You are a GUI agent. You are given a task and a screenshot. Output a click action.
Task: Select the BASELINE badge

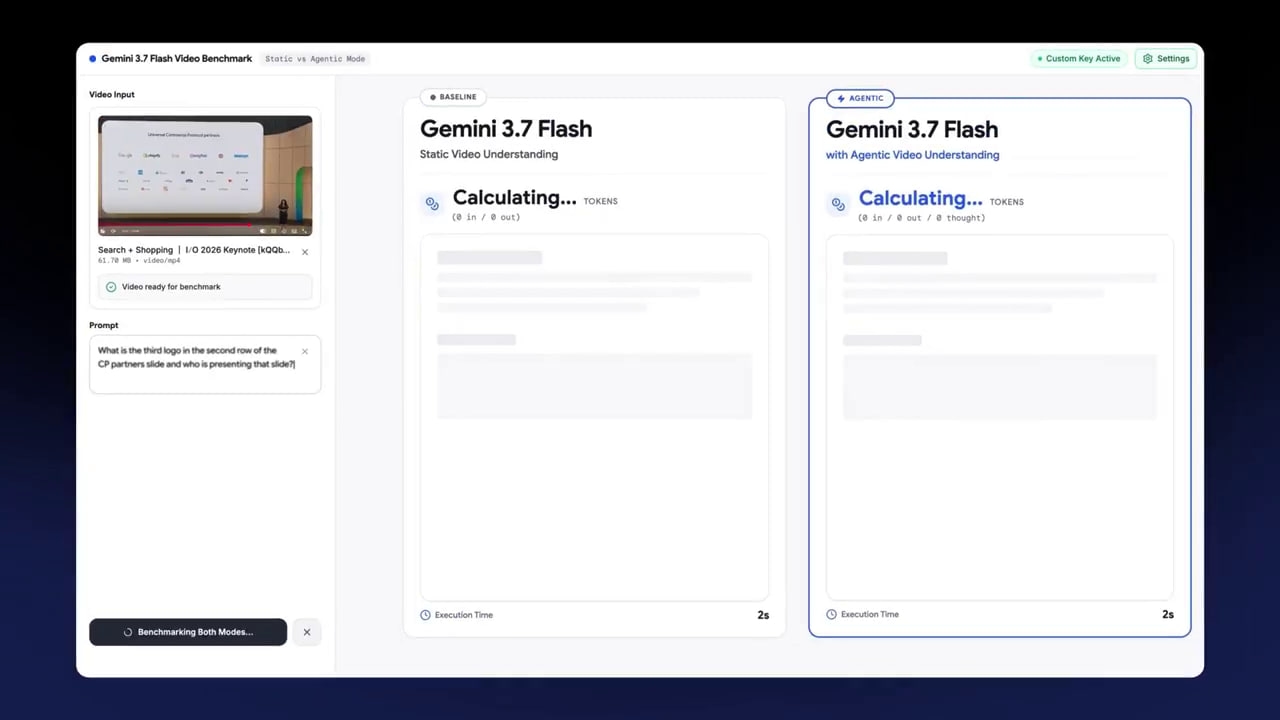click(x=453, y=97)
